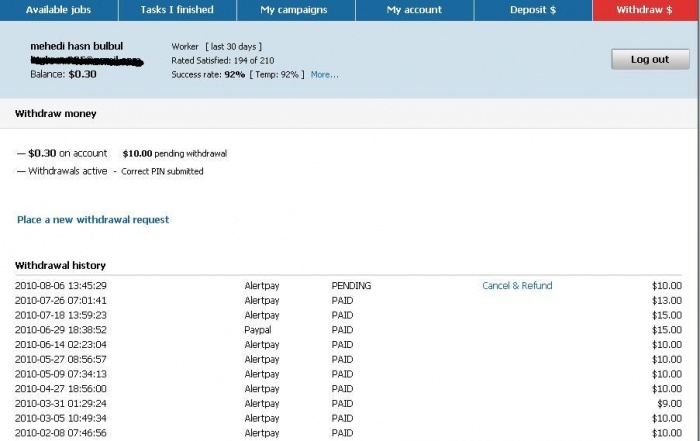The image size is (700, 441).
Task: Select the Deposit $ tab
Action: click(532, 10)
